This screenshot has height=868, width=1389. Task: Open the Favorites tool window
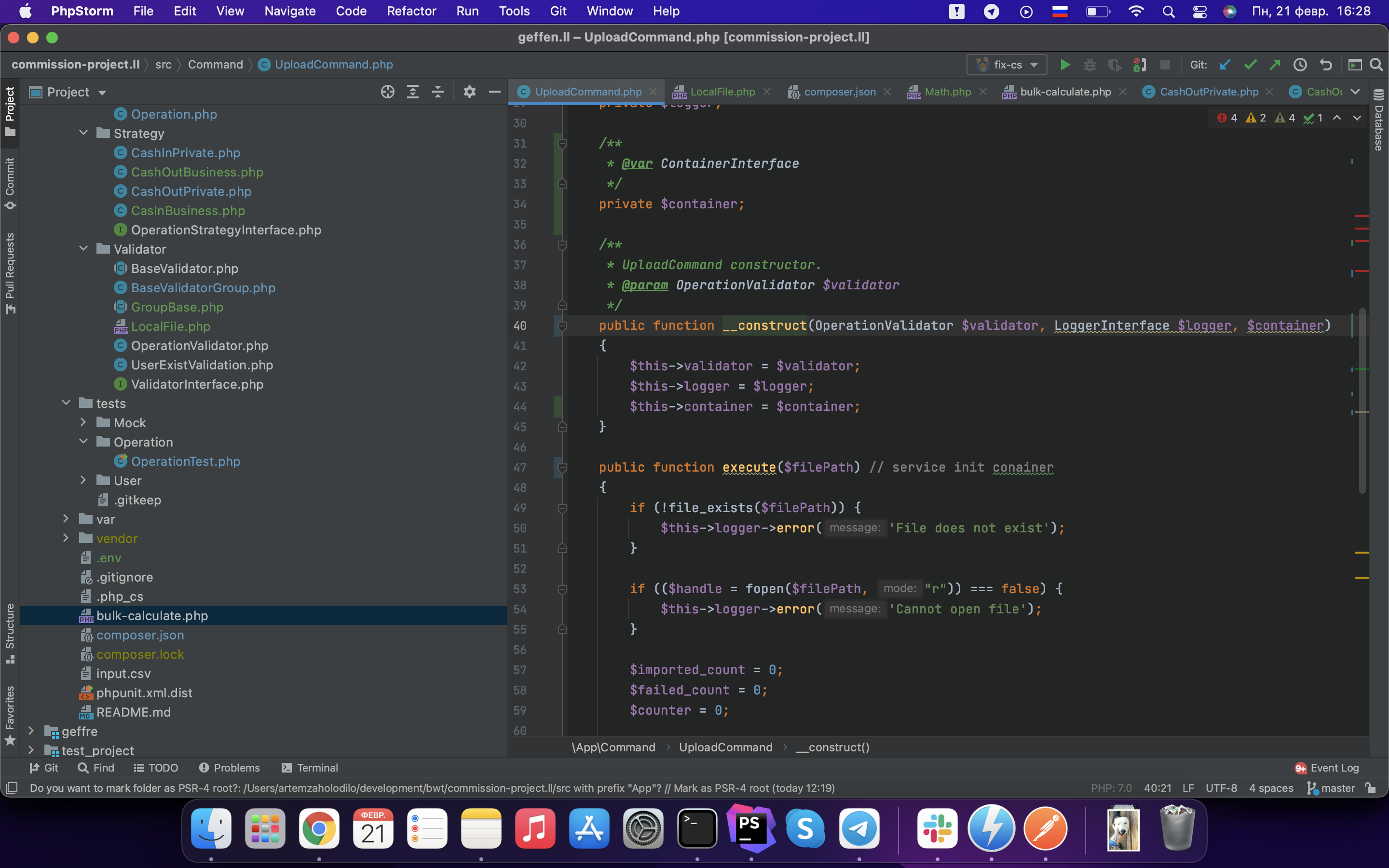(x=10, y=715)
